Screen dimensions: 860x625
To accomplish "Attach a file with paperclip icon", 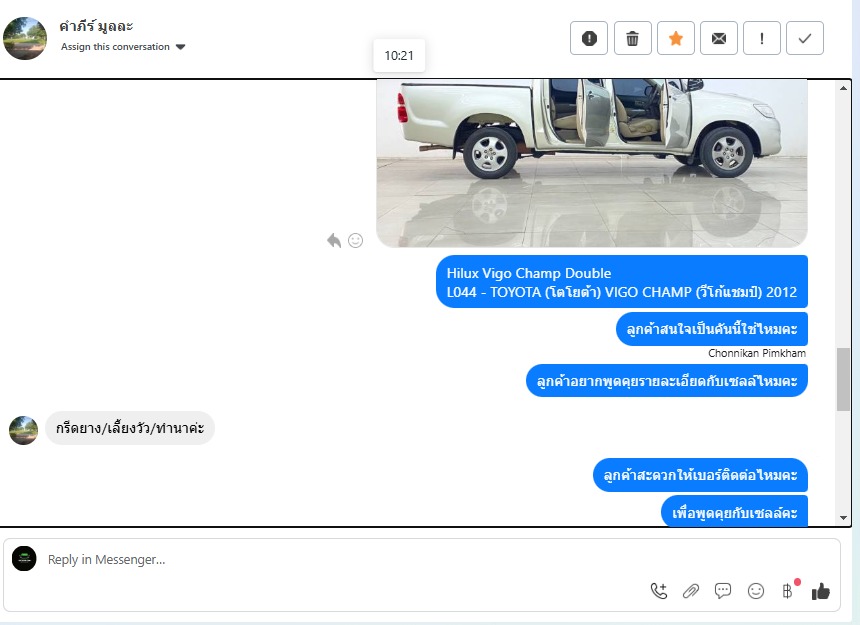I will pos(691,591).
